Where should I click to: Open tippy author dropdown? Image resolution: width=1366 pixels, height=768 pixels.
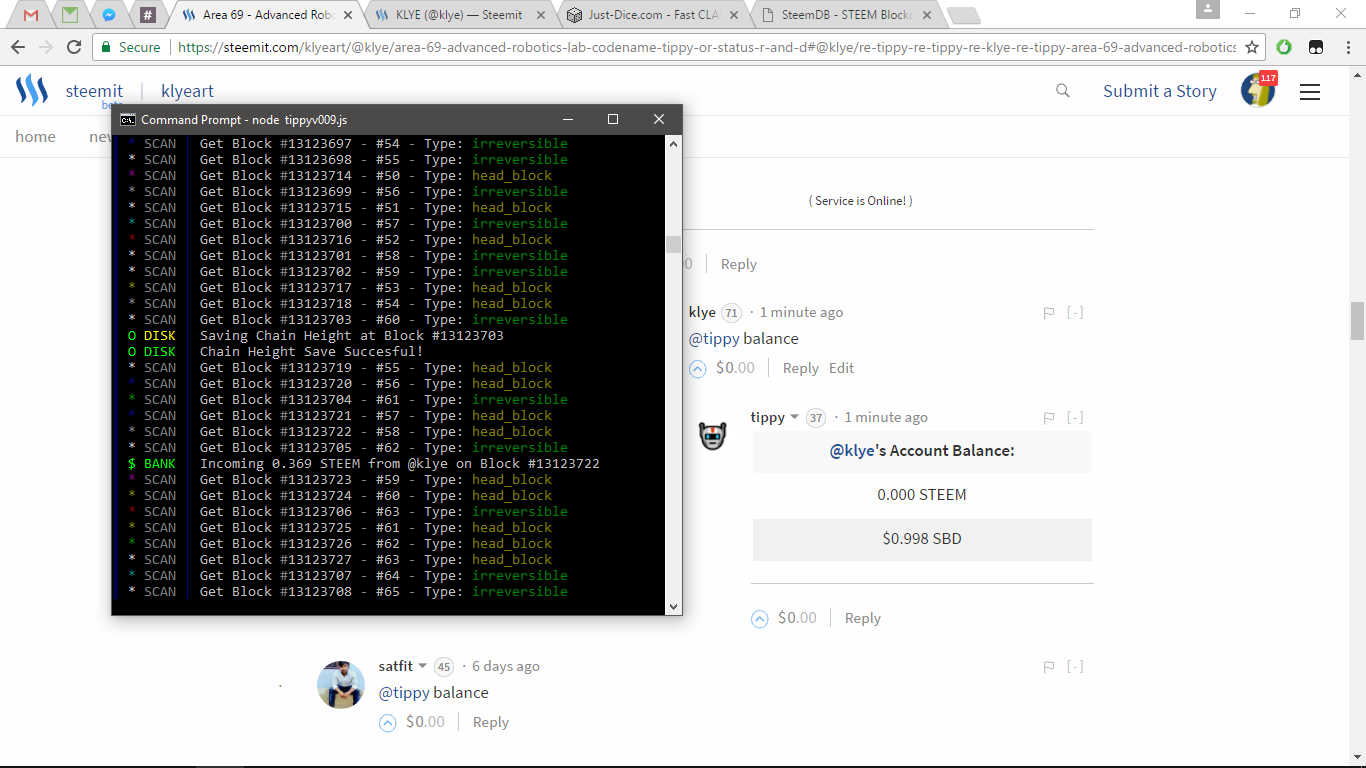pyautogui.click(x=775, y=417)
